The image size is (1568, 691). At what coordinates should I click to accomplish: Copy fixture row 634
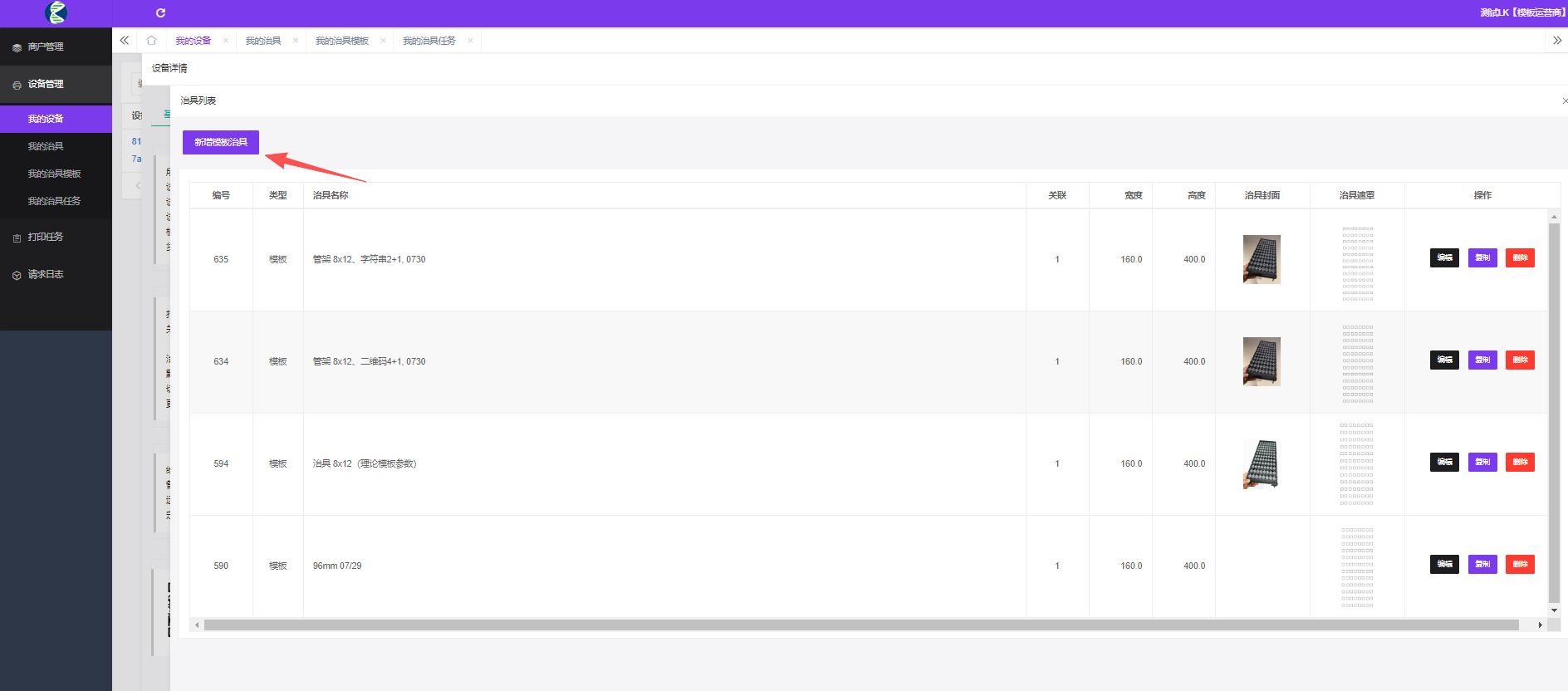click(x=1482, y=360)
